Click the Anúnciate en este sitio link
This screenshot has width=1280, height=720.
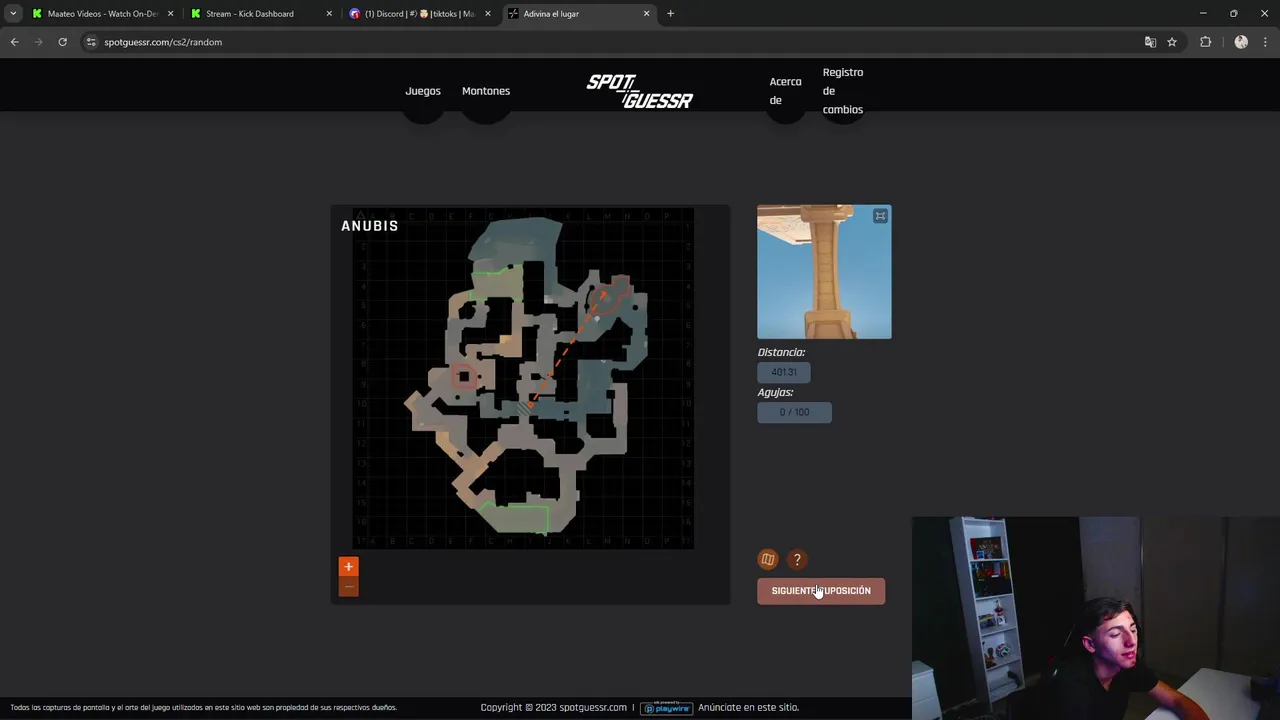[x=748, y=707]
